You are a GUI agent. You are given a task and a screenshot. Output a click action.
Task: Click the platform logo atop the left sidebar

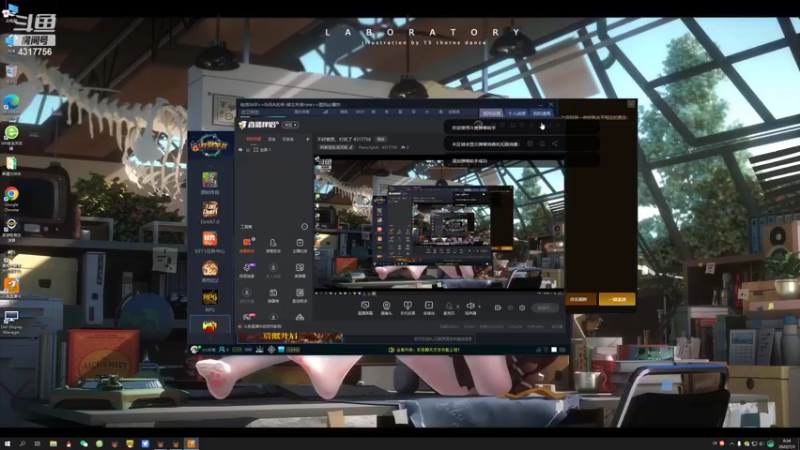click(210, 145)
